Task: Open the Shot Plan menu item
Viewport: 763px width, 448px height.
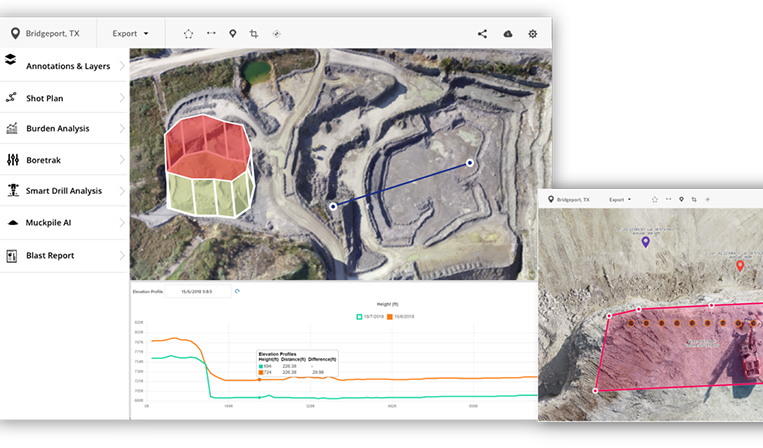Action: [x=63, y=98]
